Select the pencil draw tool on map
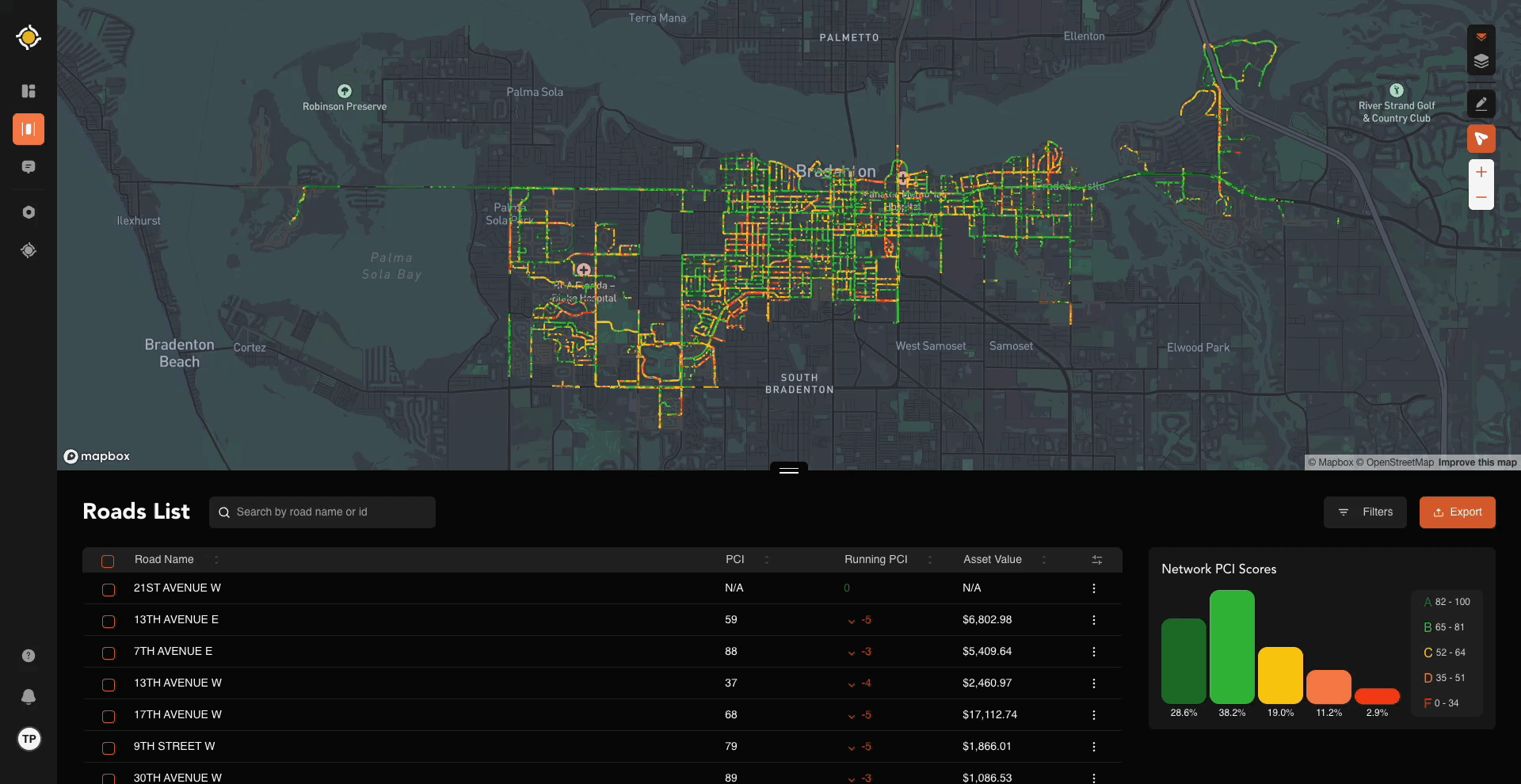The width and height of the screenshot is (1521, 784). point(1481,104)
